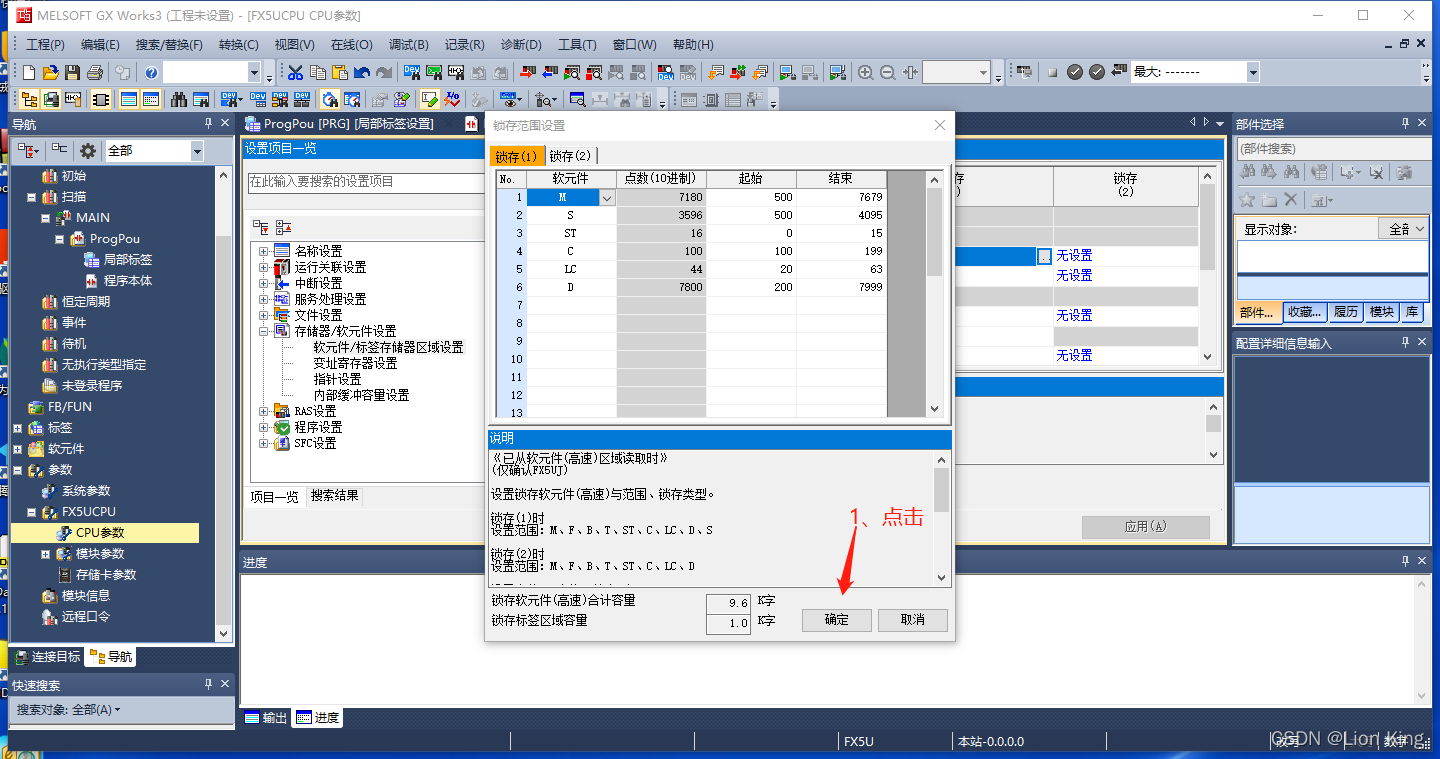Viewport: 1440px width, 759px height.
Task: Select 程序本体 in navigation tree
Action: (x=128, y=281)
